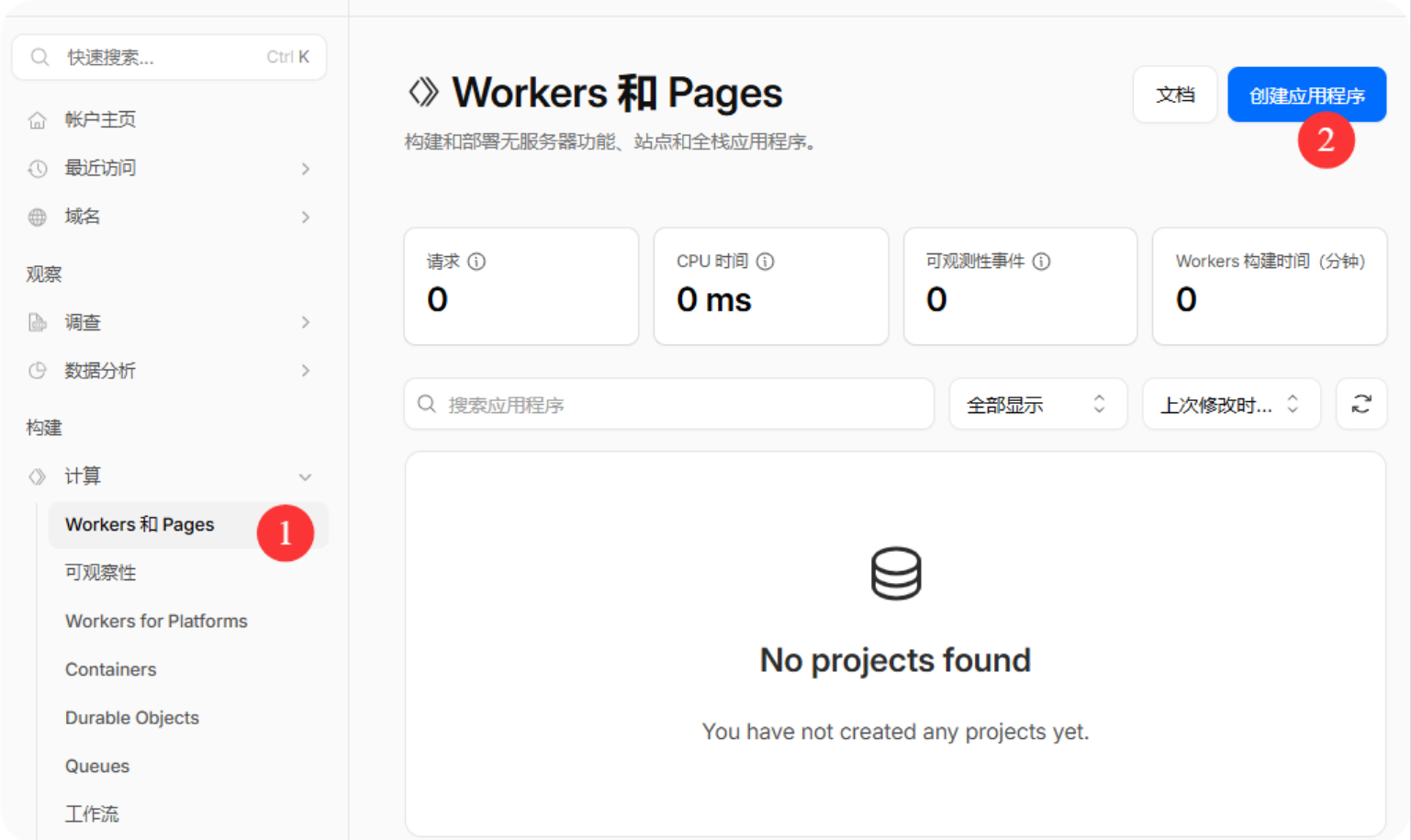Expand the 调查 chevron
1411x840 pixels.
point(306,322)
